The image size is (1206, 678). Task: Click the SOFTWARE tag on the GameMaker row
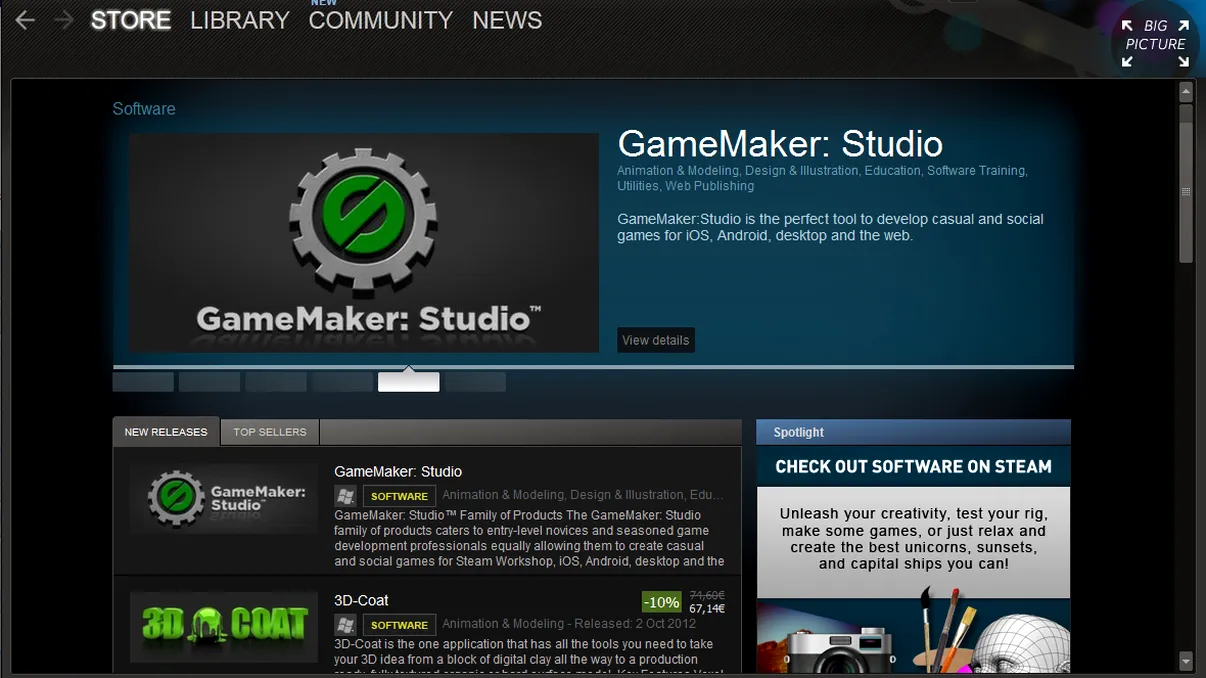click(x=399, y=496)
